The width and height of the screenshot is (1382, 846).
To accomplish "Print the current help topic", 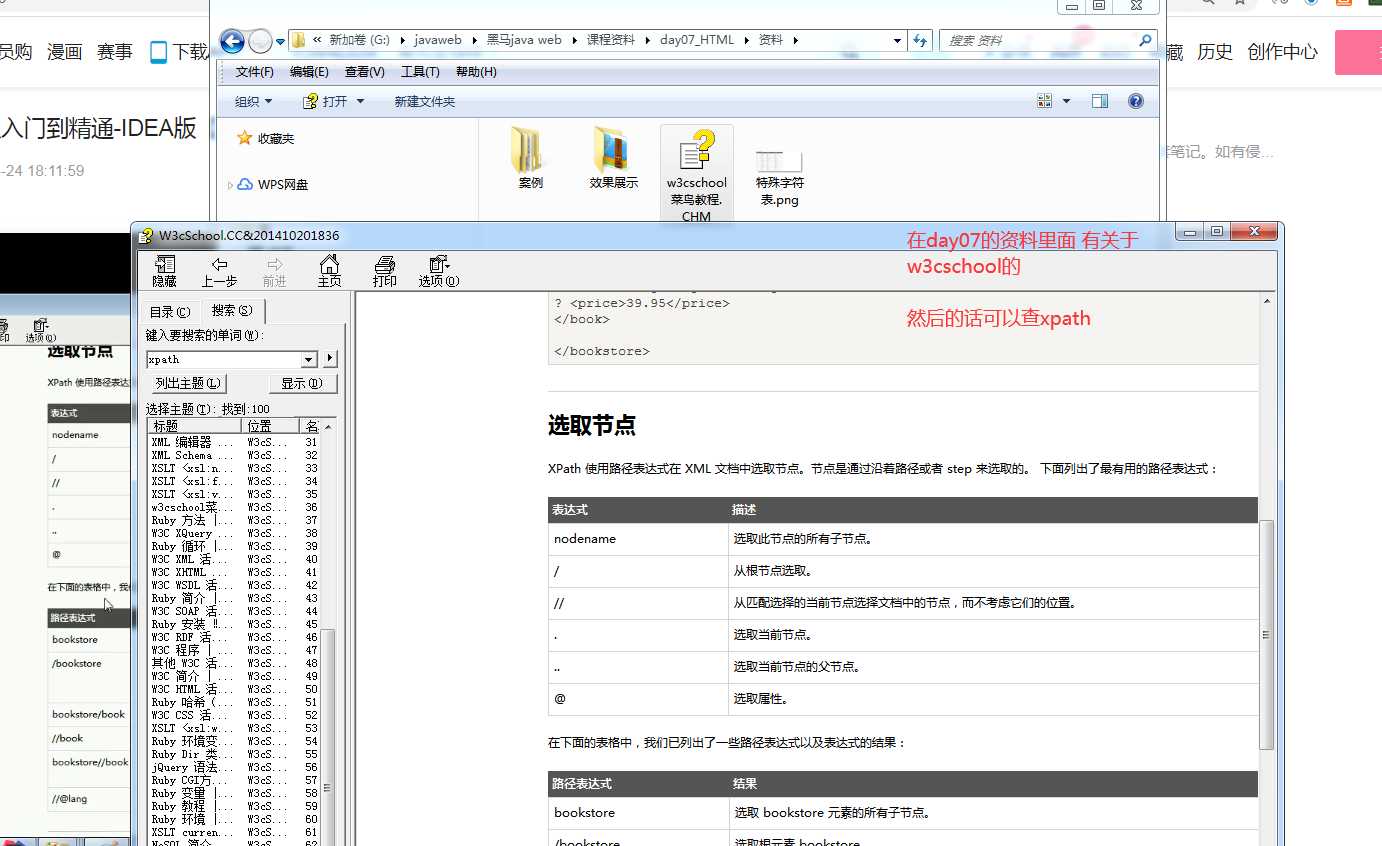I will click(x=384, y=271).
